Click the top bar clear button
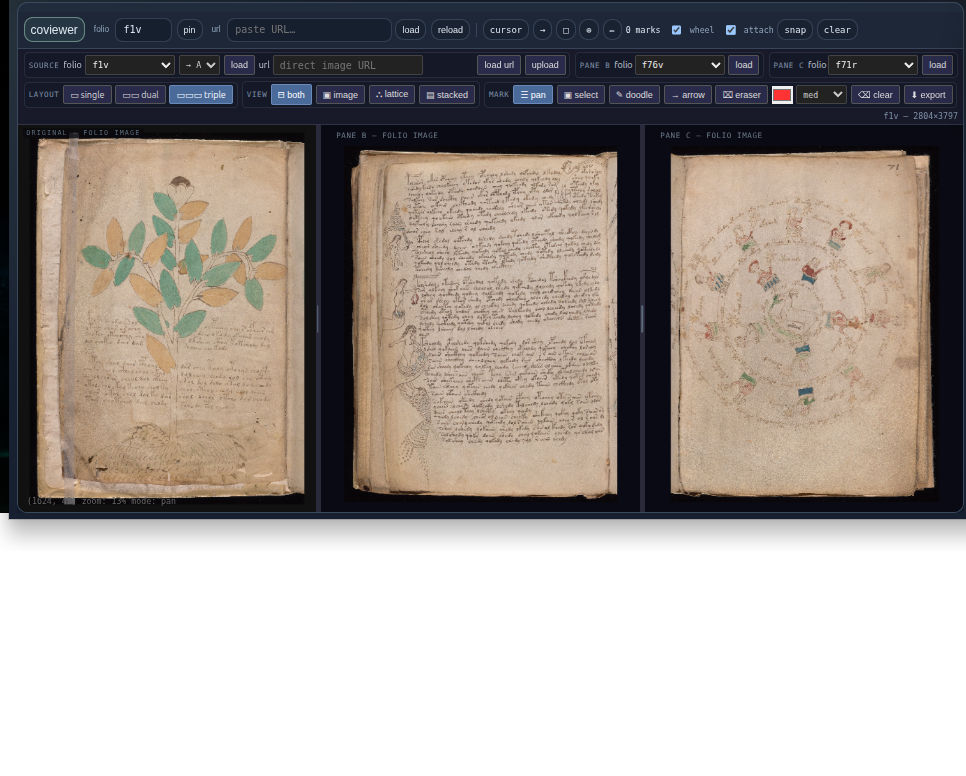The width and height of the screenshot is (966, 776). coord(837,30)
